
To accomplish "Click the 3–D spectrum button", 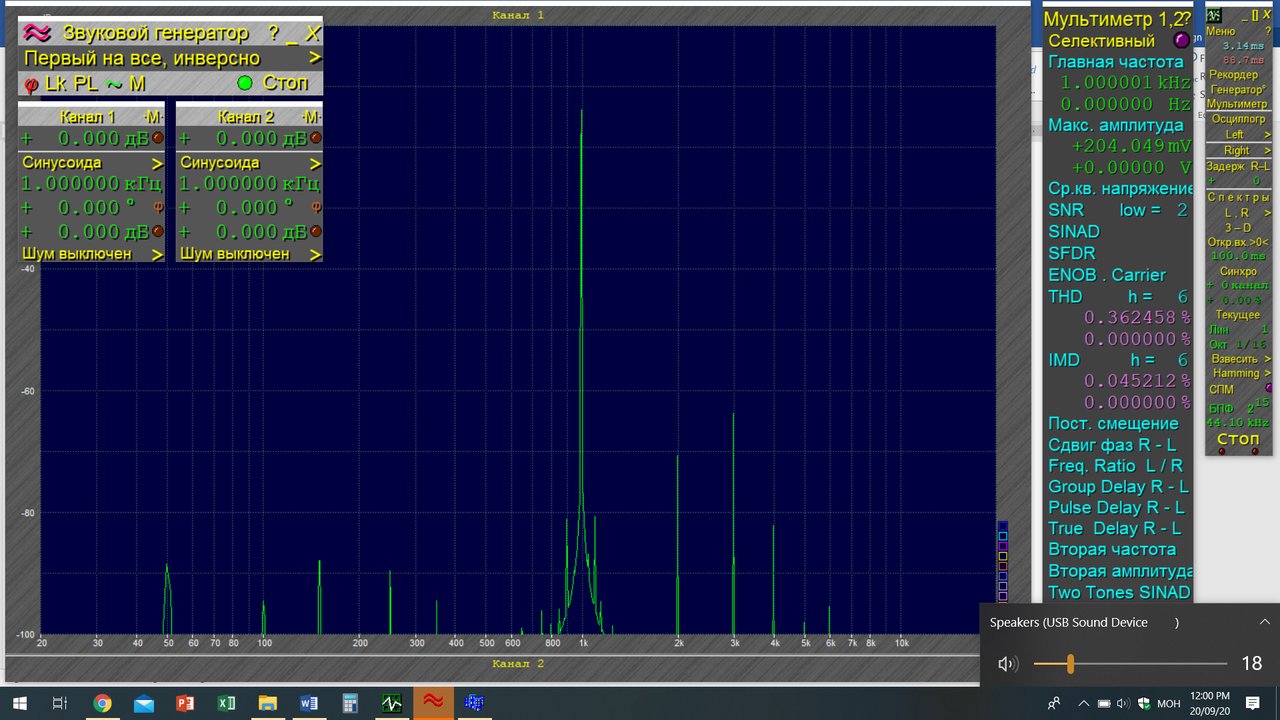I will tap(1237, 228).
